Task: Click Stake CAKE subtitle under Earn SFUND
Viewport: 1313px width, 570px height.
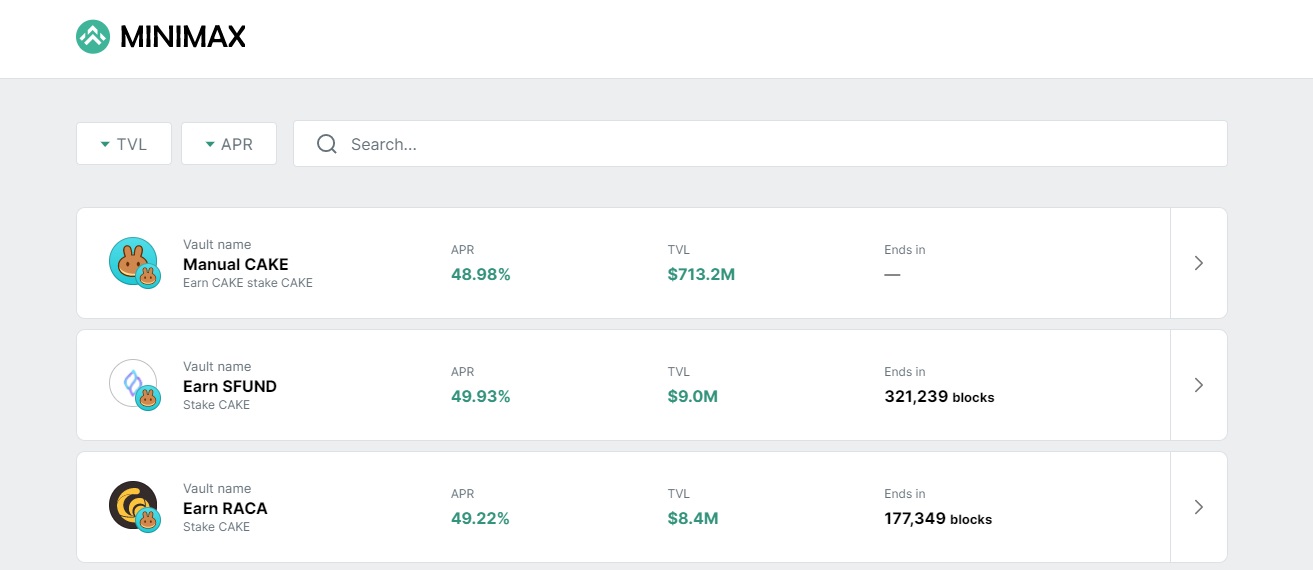Action: 216,405
